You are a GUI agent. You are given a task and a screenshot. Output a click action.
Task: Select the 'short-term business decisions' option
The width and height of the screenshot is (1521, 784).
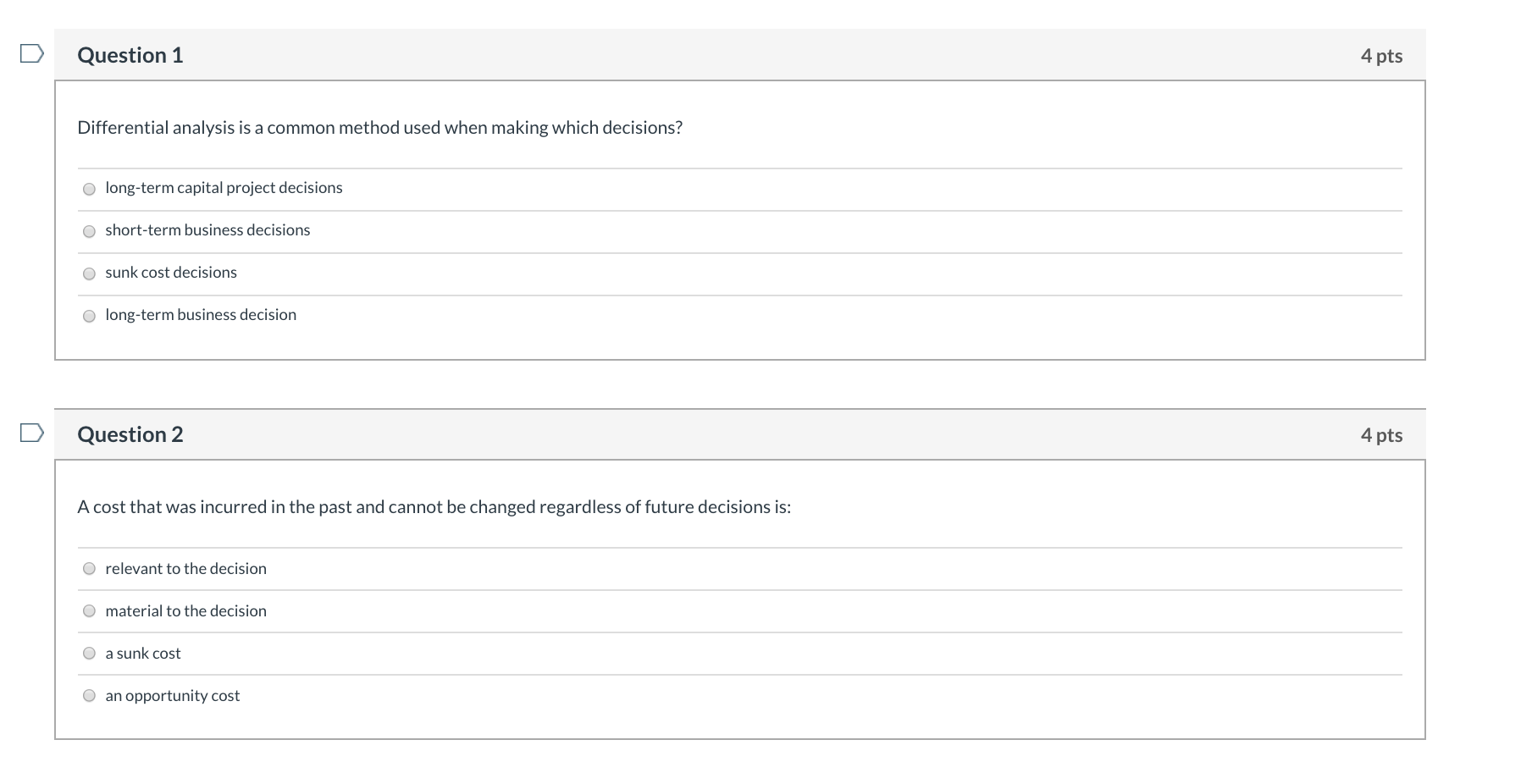point(89,230)
